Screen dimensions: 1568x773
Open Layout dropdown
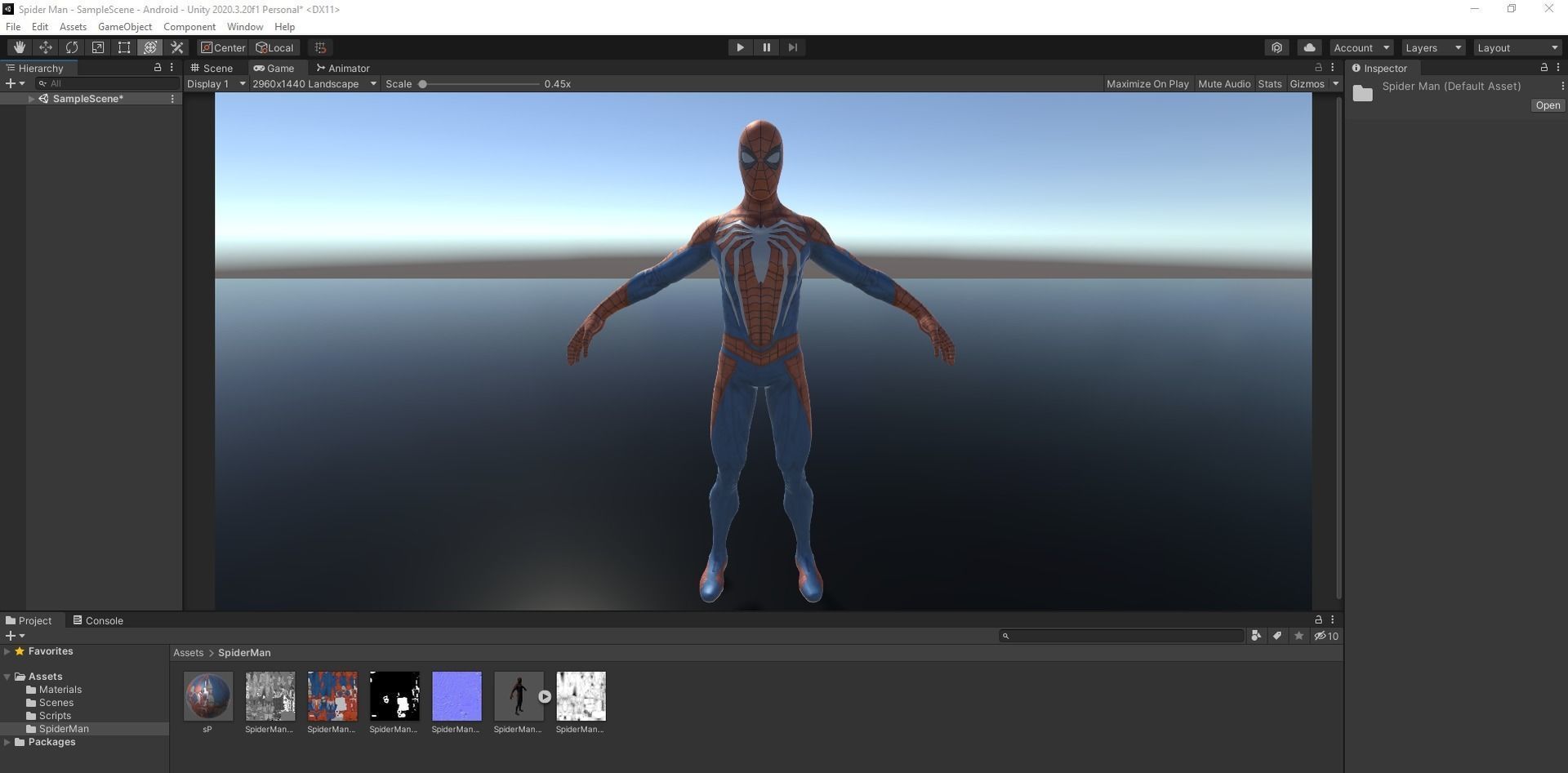click(x=1517, y=47)
